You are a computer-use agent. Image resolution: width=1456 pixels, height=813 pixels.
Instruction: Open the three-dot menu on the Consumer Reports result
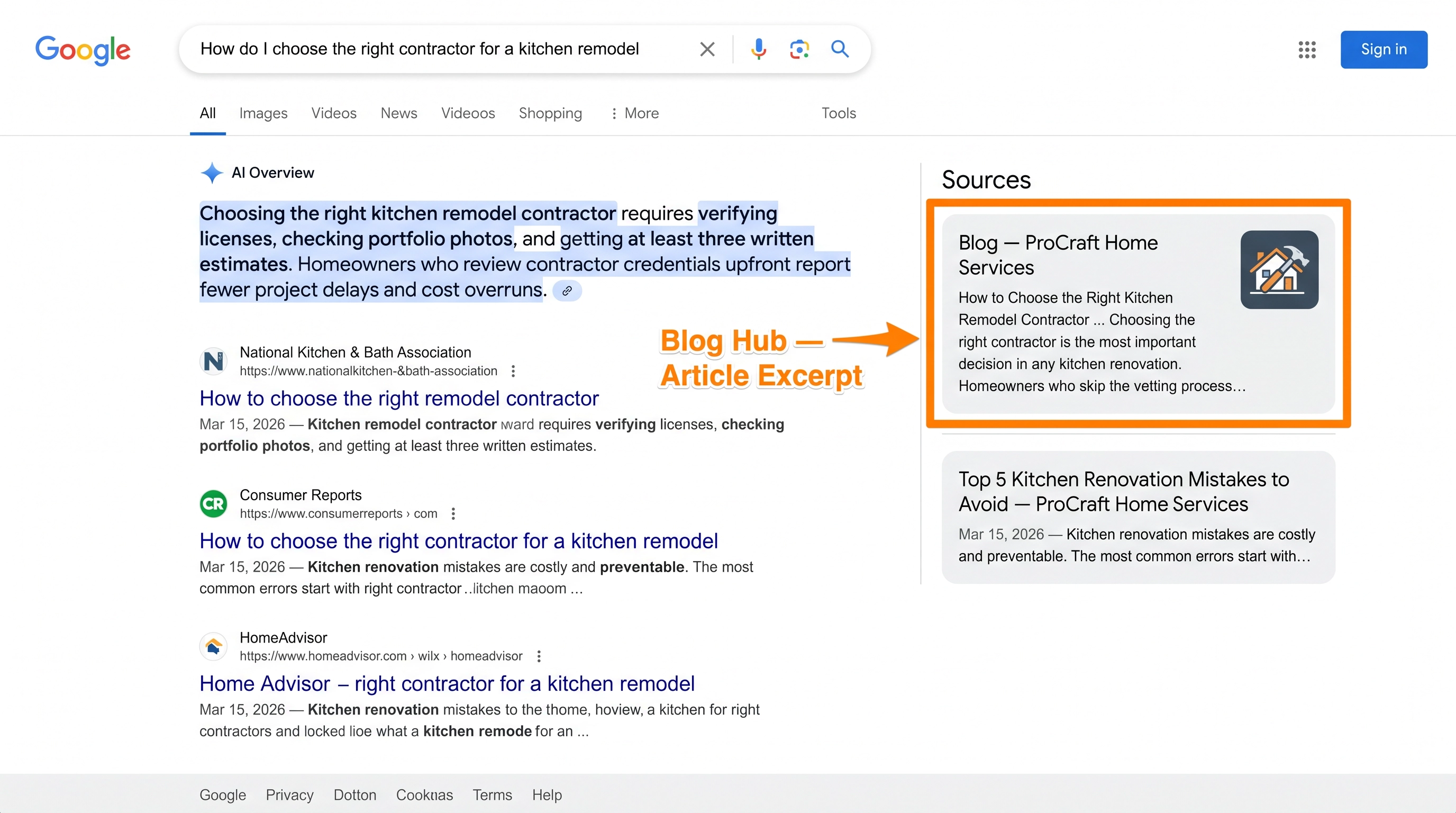(453, 513)
